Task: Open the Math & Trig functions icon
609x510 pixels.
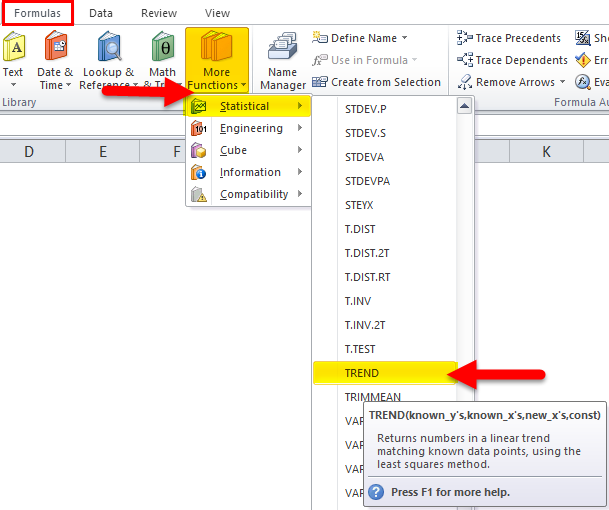Action: tap(163, 46)
